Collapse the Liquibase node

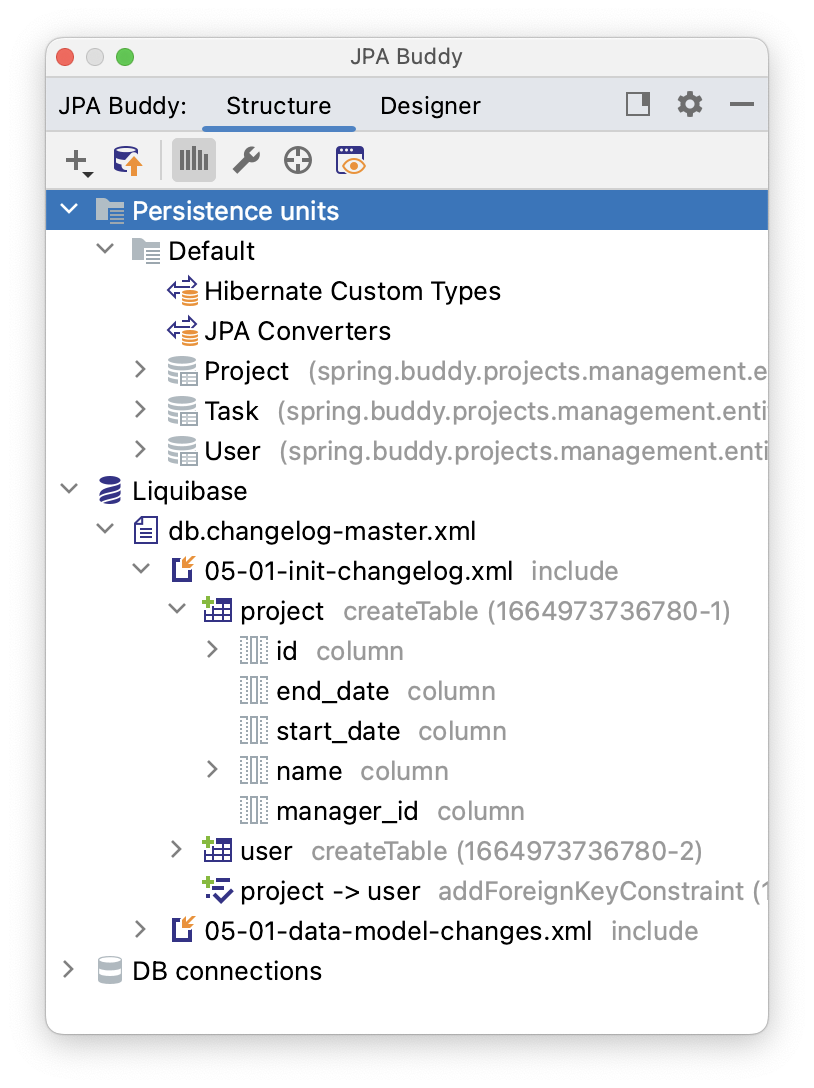pyautogui.click(x=69, y=489)
